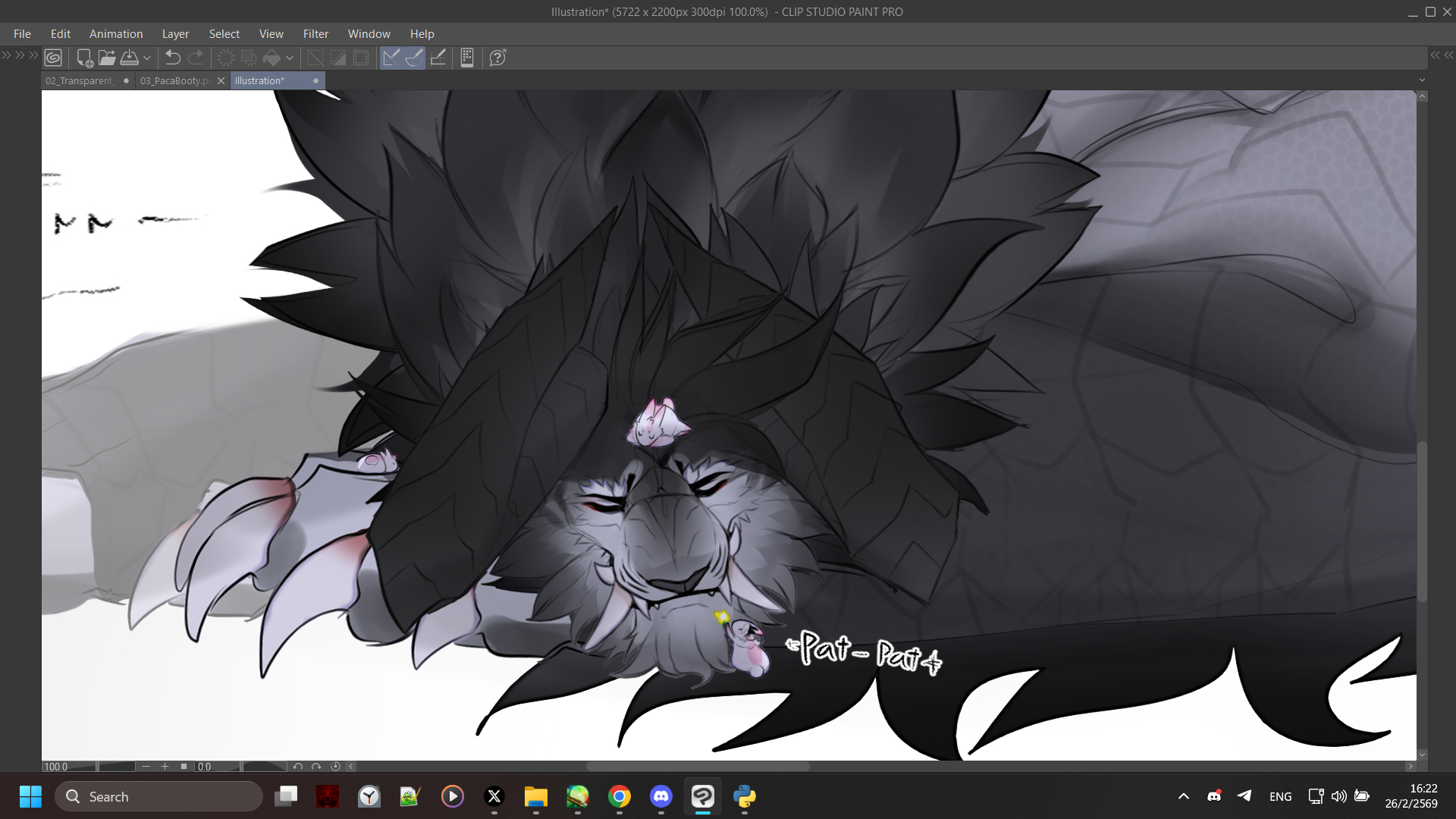Viewport: 1456px width, 819px height.
Task: Click zoom in plus button
Action: click(x=165, y=767)
